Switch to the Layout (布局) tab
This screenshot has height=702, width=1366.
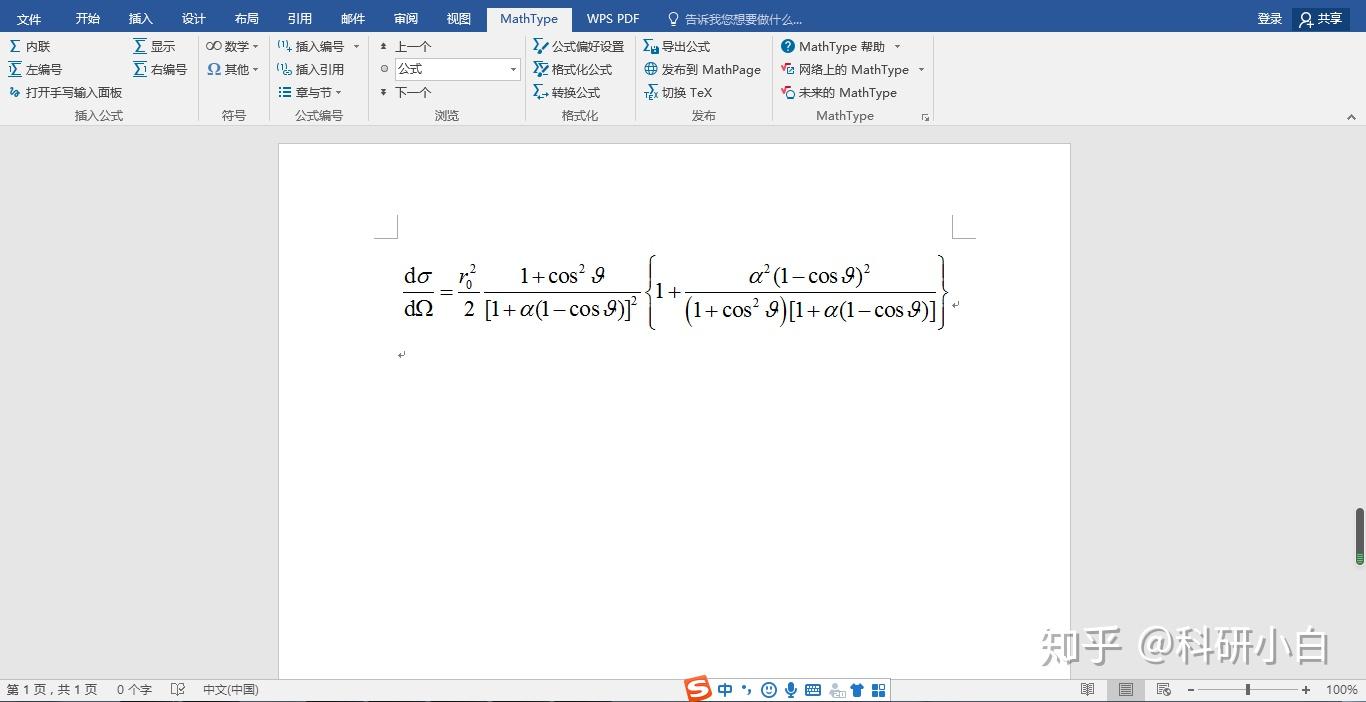pos(246,19)
